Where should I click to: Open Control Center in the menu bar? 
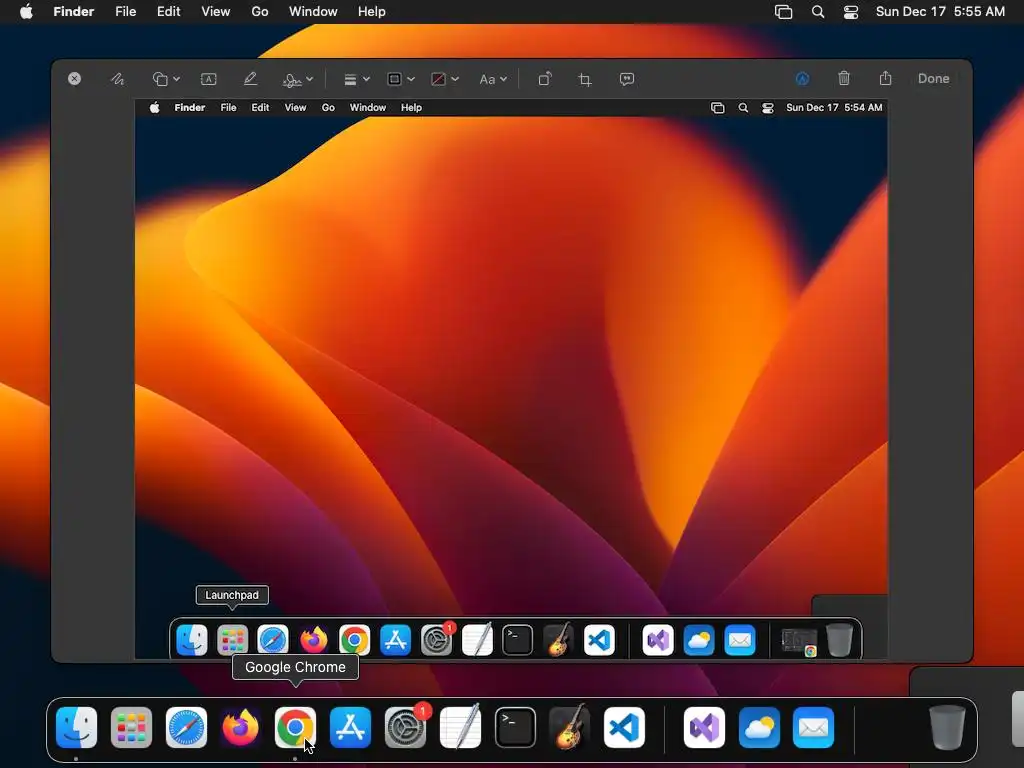[851, 12]
